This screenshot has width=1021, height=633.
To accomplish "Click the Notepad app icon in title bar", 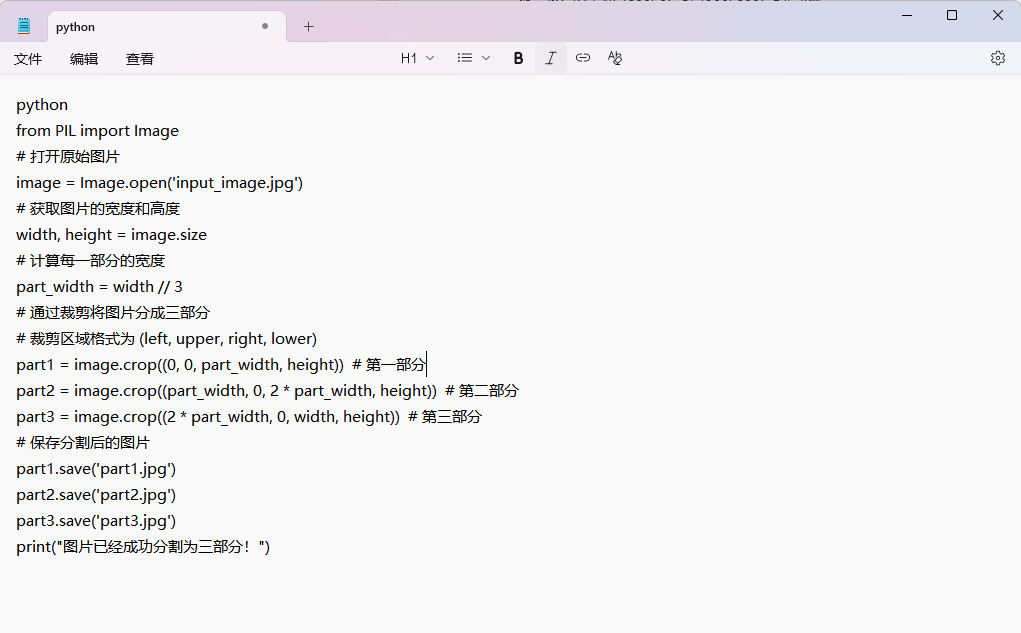I will tap(24, 26).
